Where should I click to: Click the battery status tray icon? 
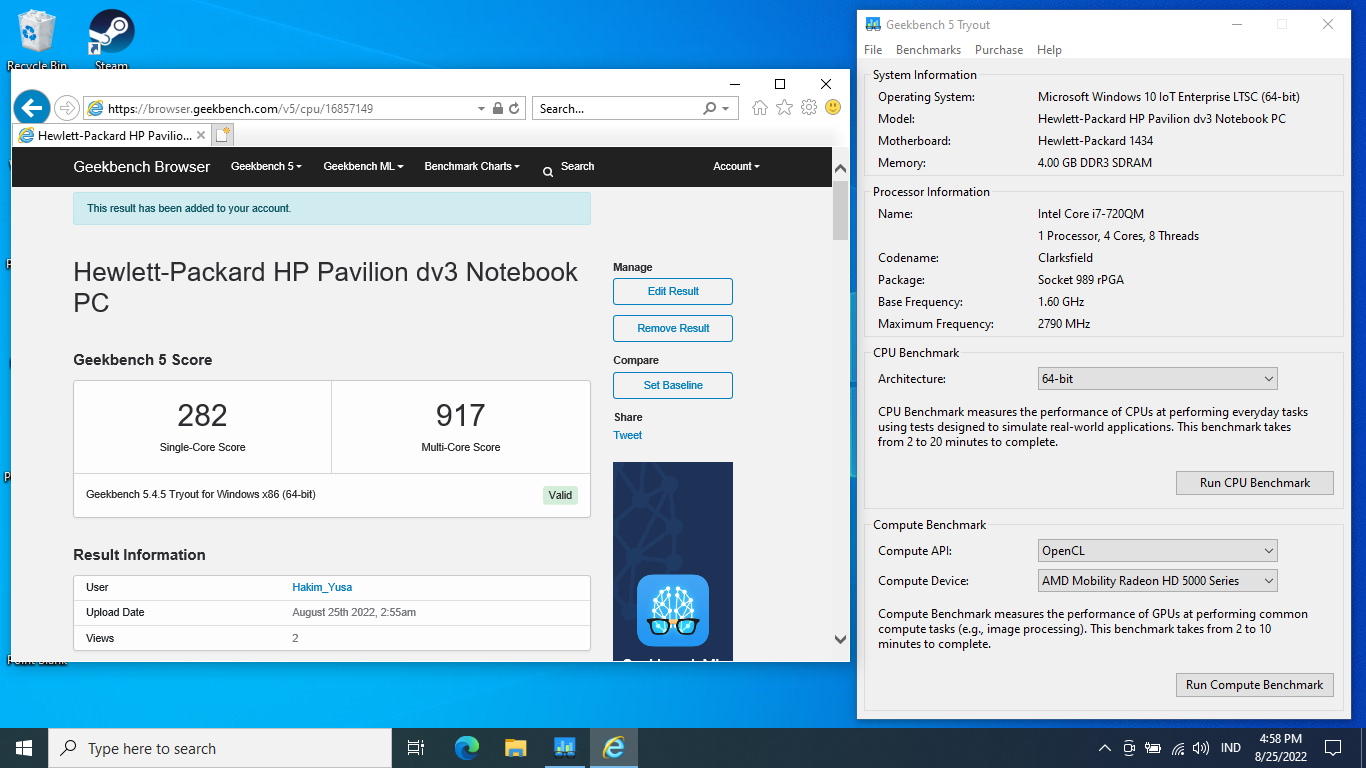pyautogui.click(x=1153, y=748)
